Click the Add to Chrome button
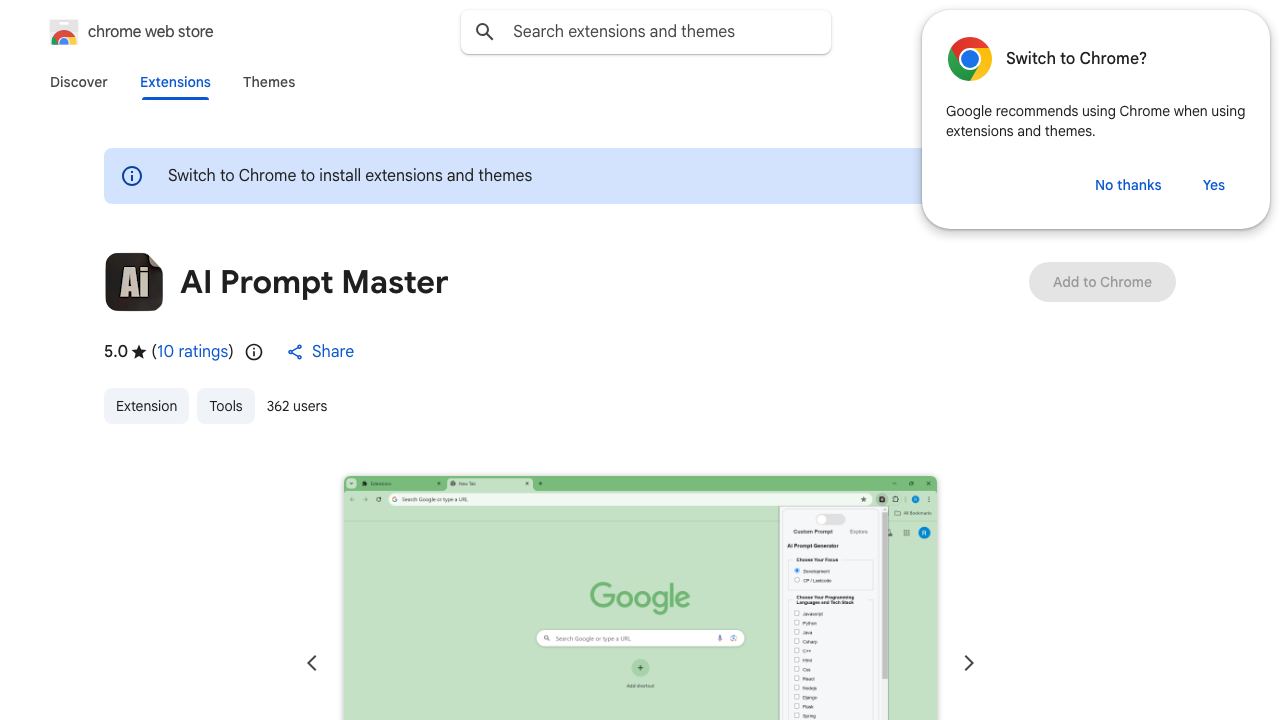 (1102, 282)
